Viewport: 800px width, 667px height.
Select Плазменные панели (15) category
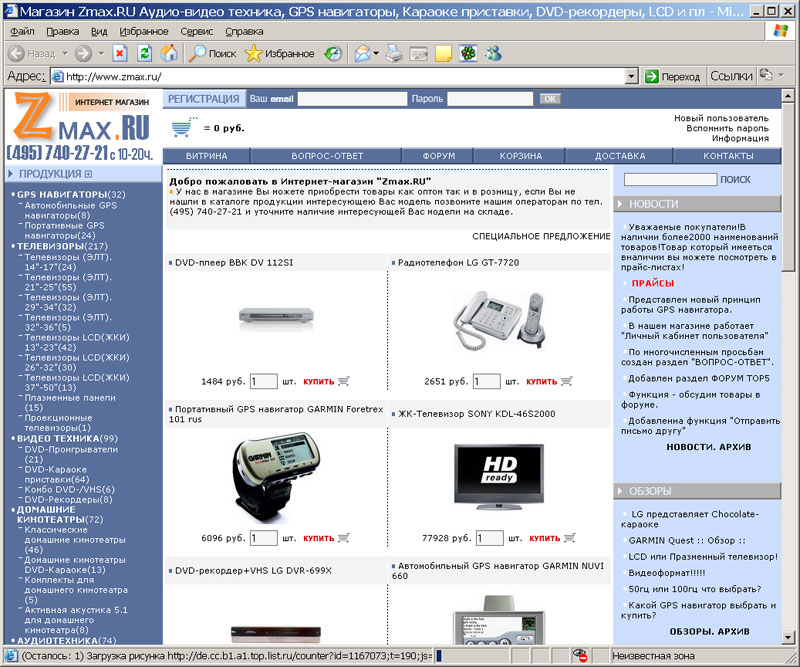click(x=70, y=403)
